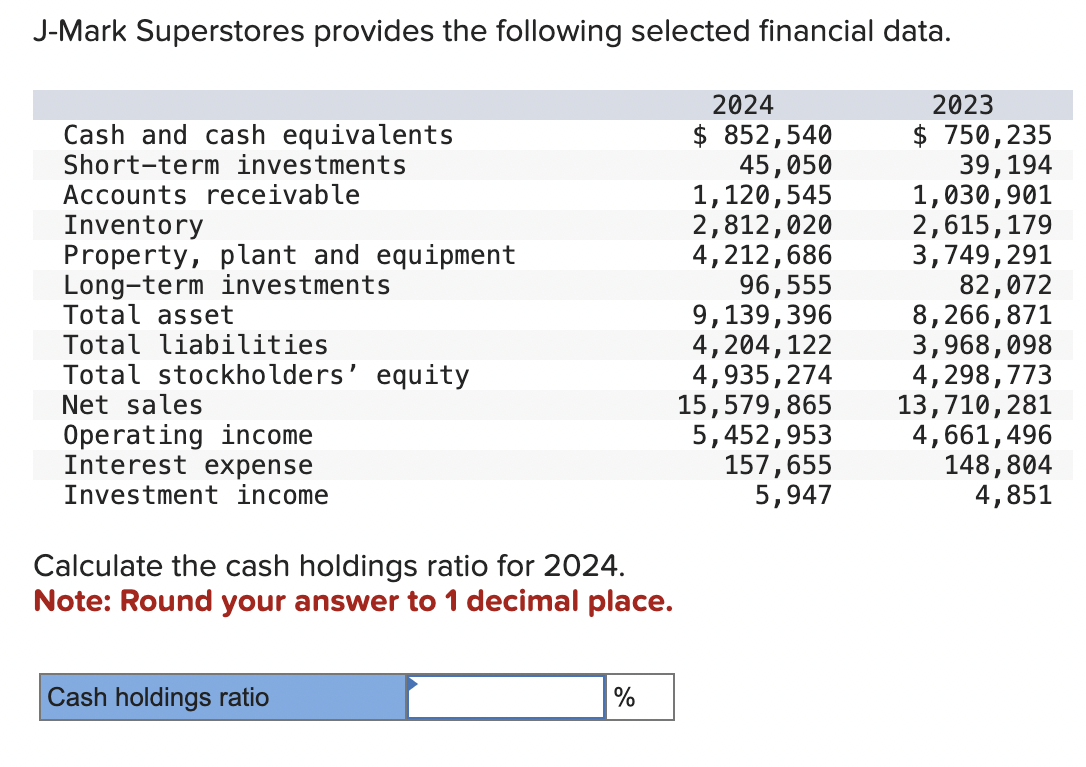Screen dimensions: 1086x767
Task: Click the Property, plant and equipment row
Action: tap(289, 254)
